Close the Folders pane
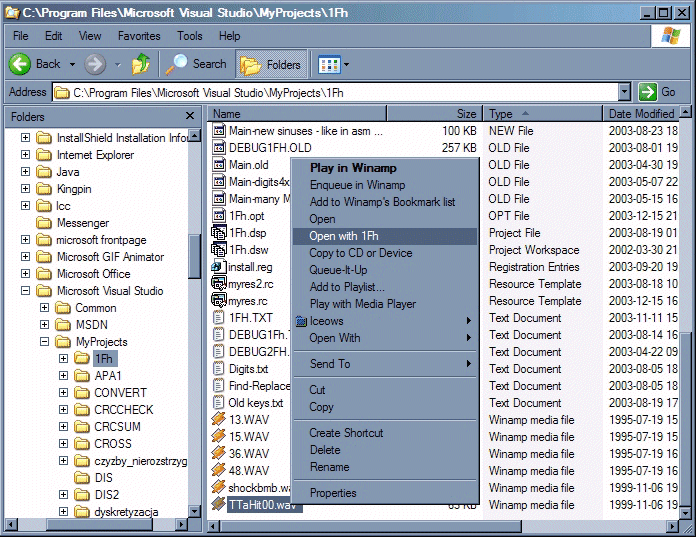Viewport: 696px width, 537px height. coord(190,116)
